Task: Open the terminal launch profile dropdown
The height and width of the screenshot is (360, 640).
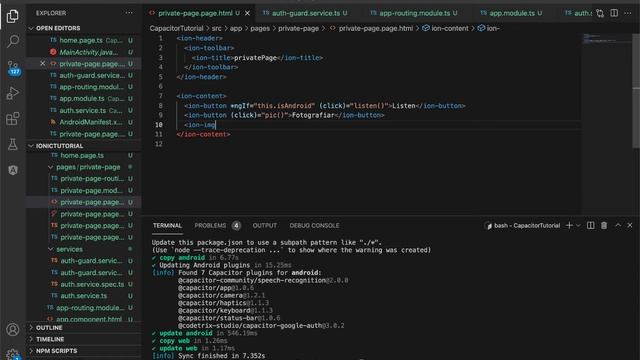Action: point(578,225)
